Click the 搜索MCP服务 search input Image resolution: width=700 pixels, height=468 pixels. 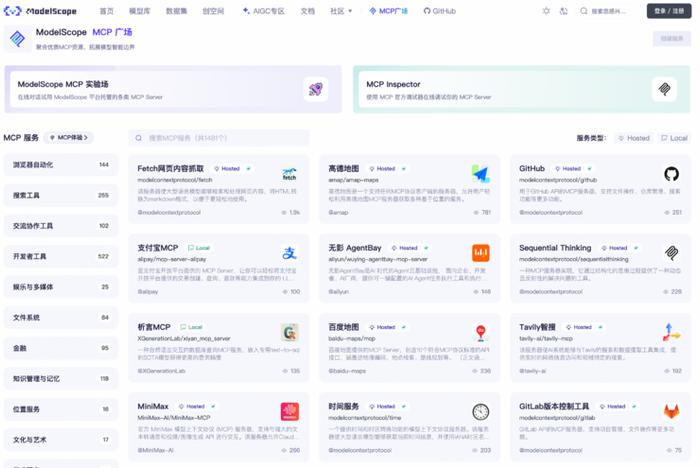(x=219, y=138)
